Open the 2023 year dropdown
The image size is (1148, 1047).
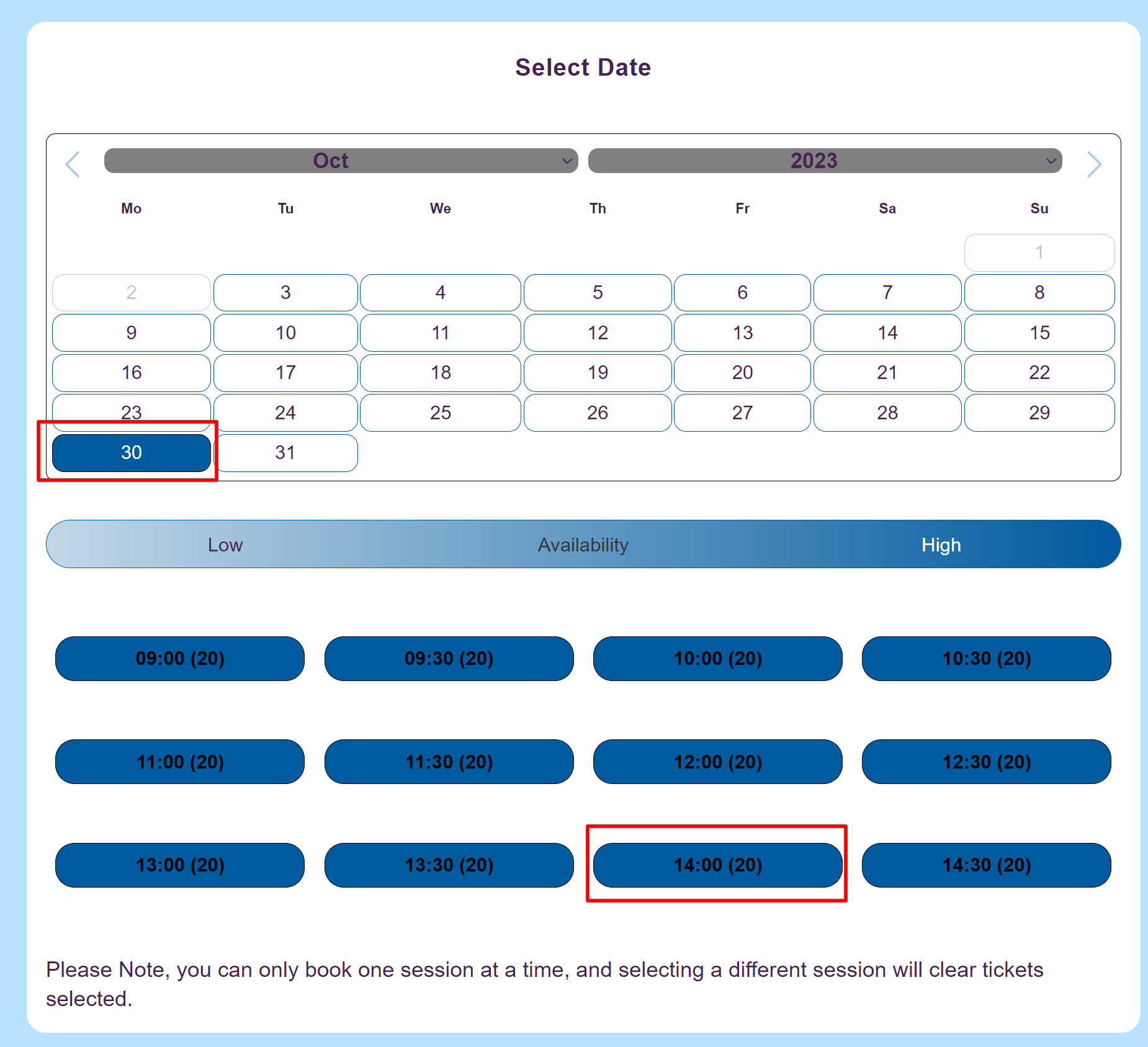[825, 161]
